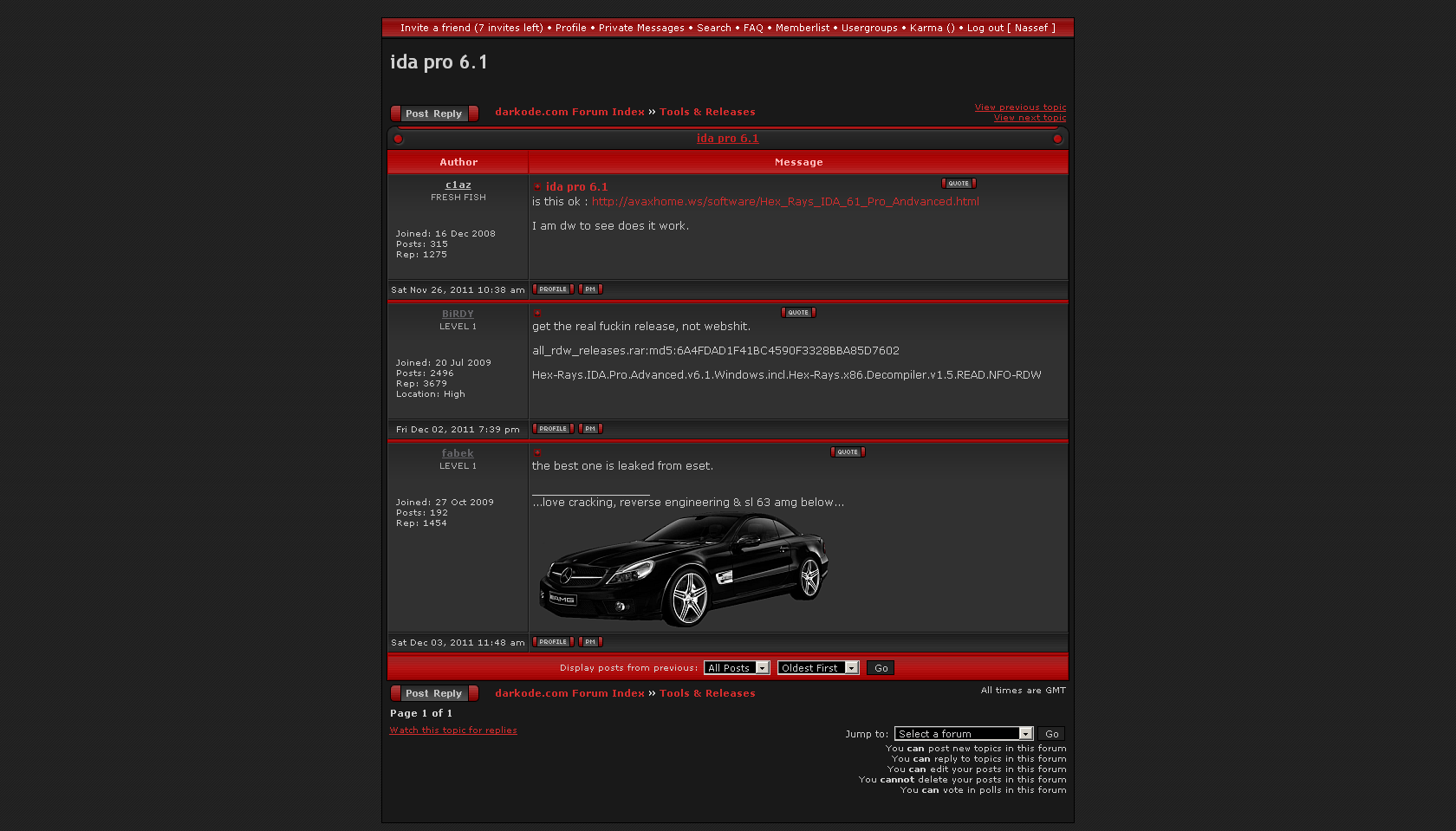Expand the All Posts dropdown
This screenshot has width=1456, height=831.
tap(737, 668)
